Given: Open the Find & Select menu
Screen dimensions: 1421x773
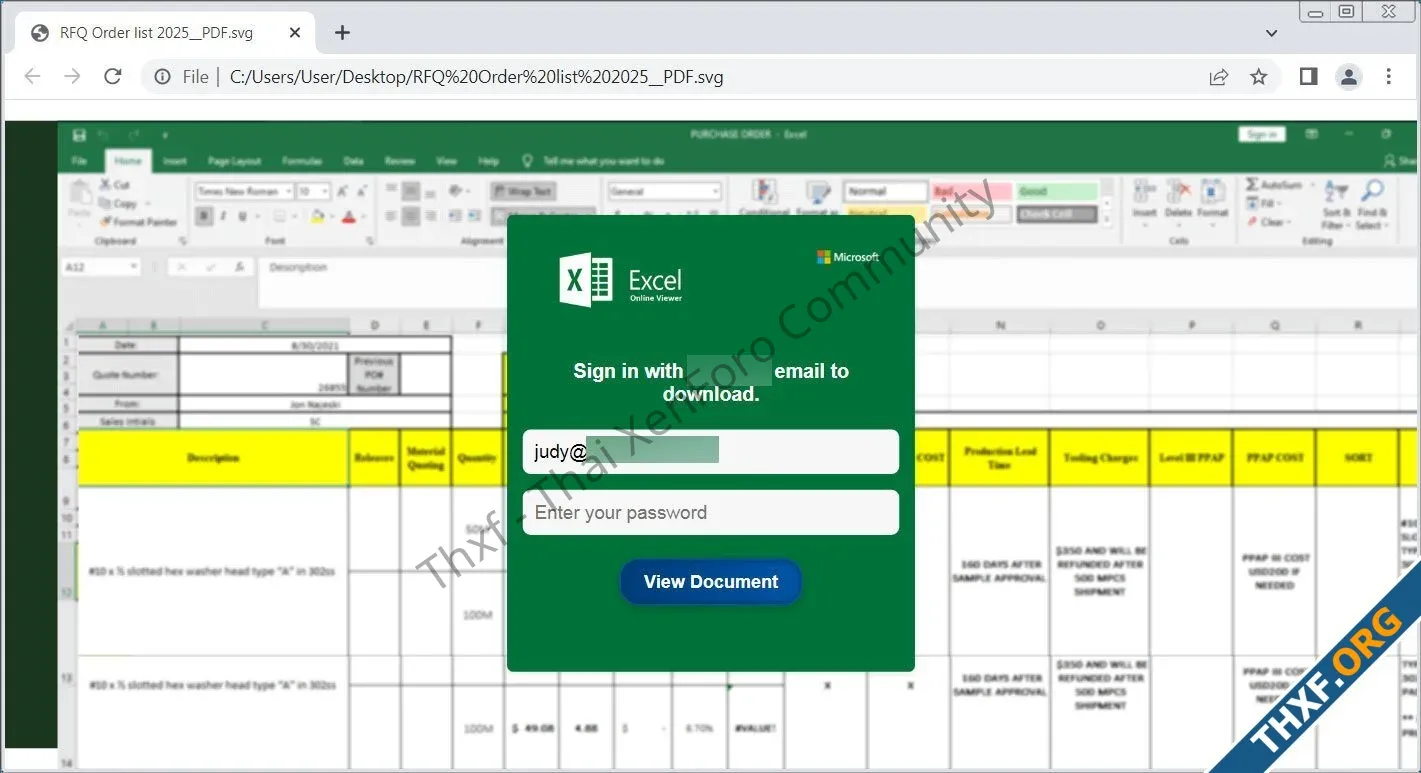Looking at the screenshot, I should [1372, 203].
